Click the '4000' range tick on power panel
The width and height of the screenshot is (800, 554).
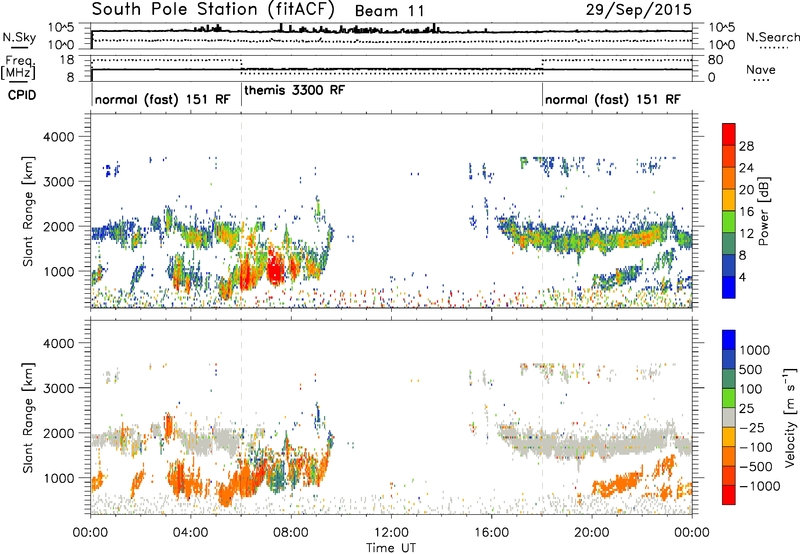coord(58,137)
